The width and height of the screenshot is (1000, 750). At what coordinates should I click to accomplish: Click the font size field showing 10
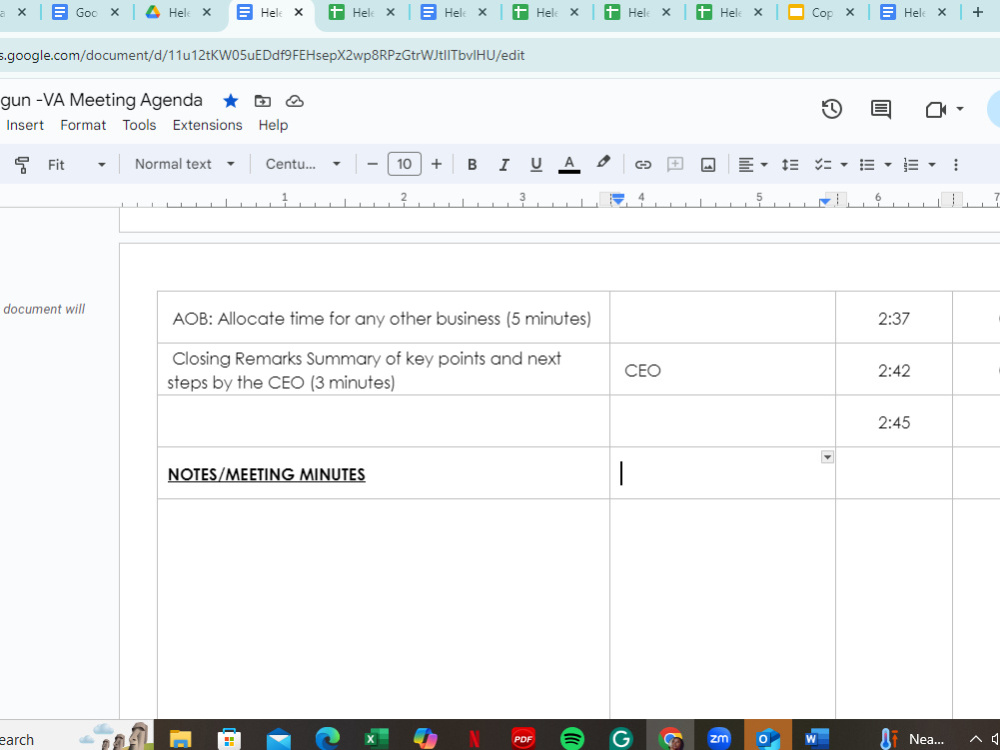(x=404, y=165)
